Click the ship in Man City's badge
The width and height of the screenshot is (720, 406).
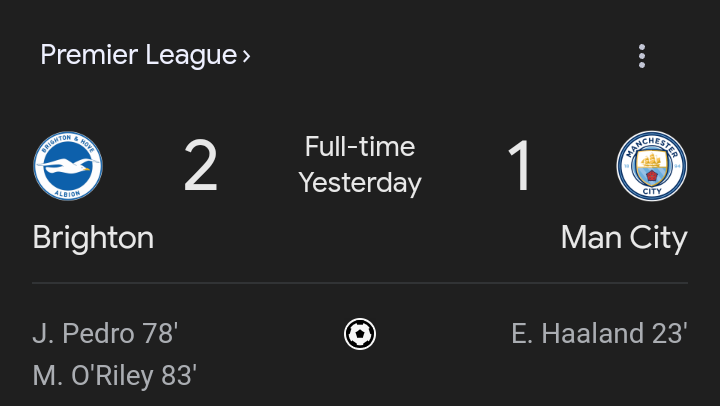click(652, 160)
